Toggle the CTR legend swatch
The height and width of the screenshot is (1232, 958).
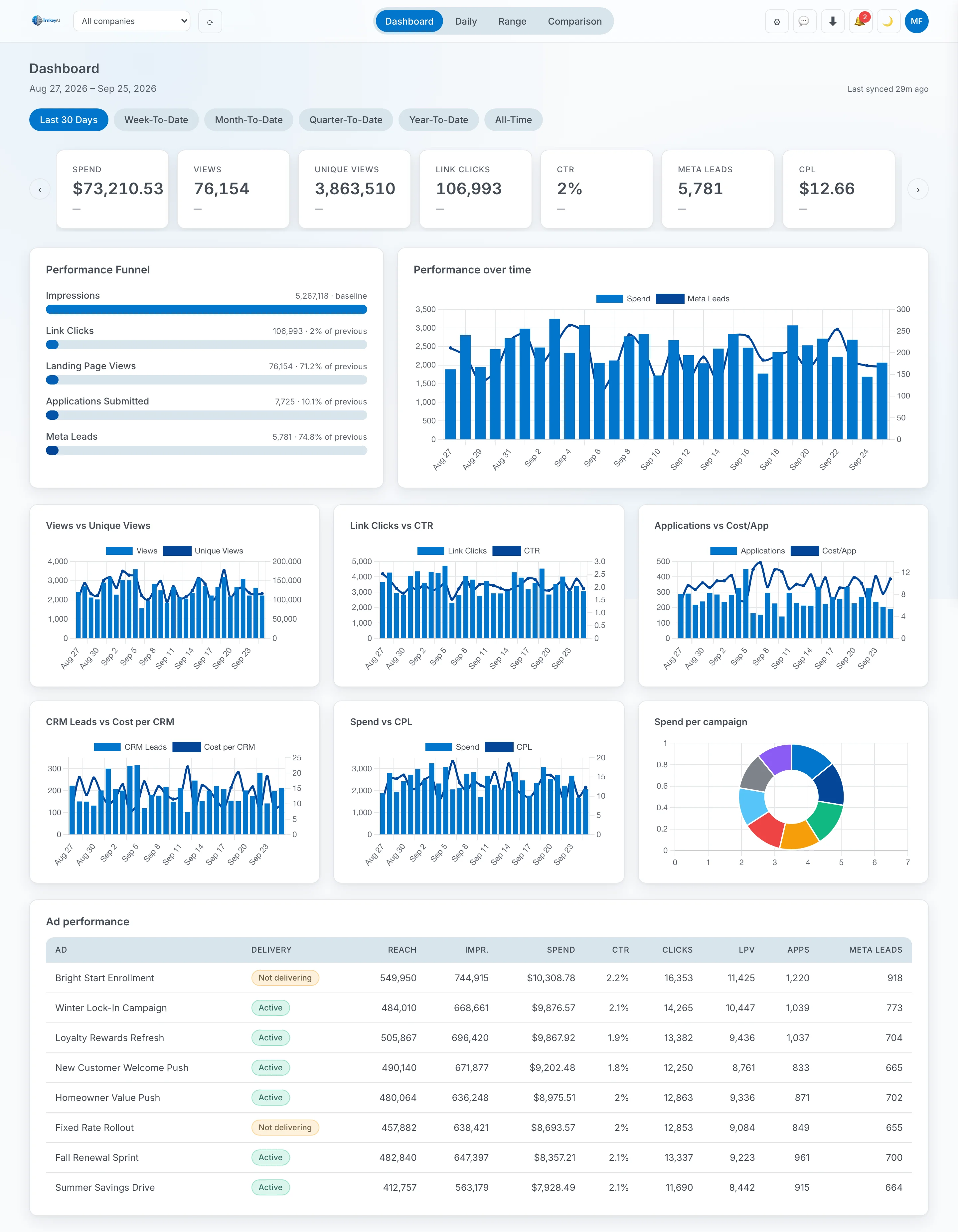pos(506,550)
